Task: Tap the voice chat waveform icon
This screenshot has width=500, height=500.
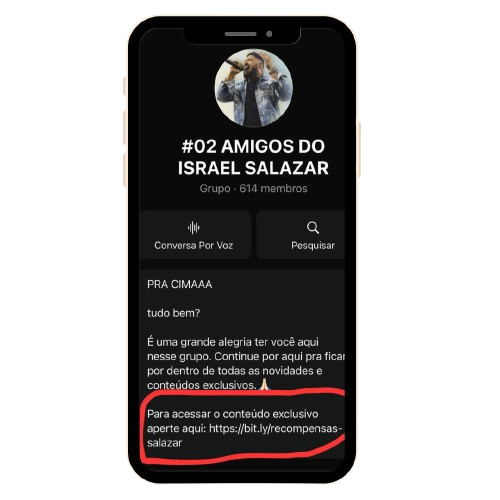Action: tap(193, 228)
